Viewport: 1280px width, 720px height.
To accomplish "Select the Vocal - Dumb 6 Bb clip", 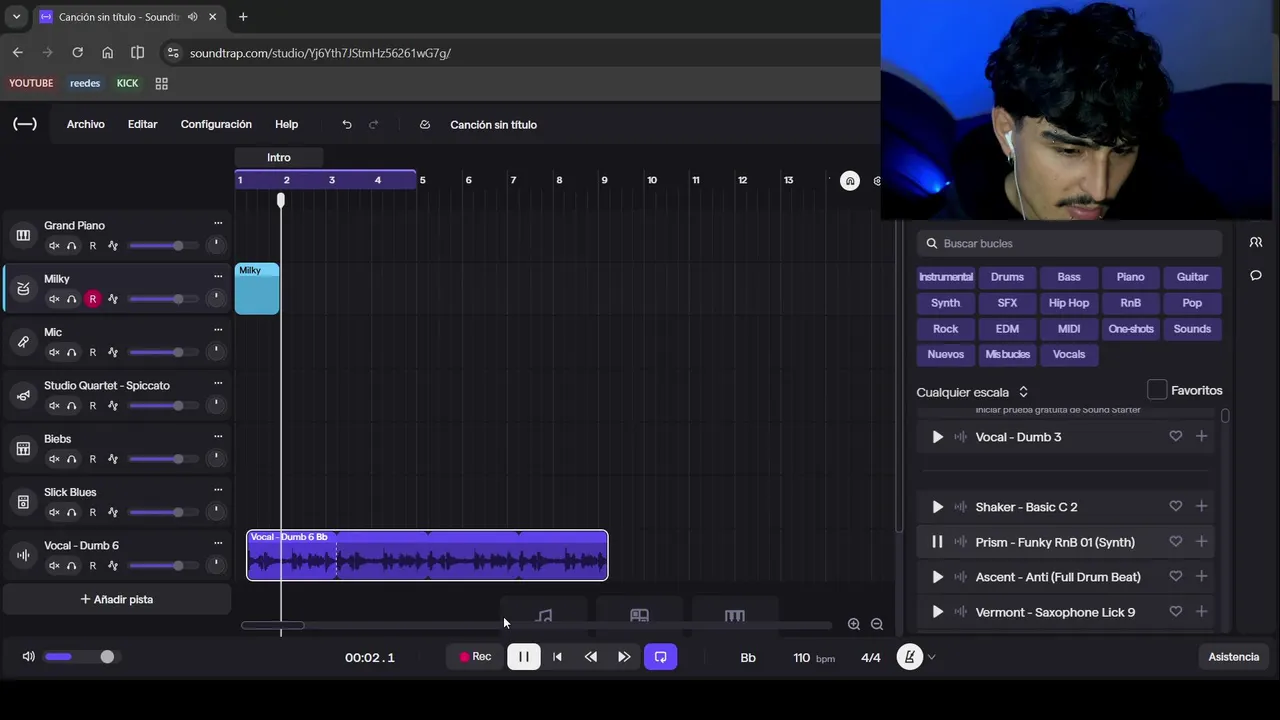I will pos(427,555).
